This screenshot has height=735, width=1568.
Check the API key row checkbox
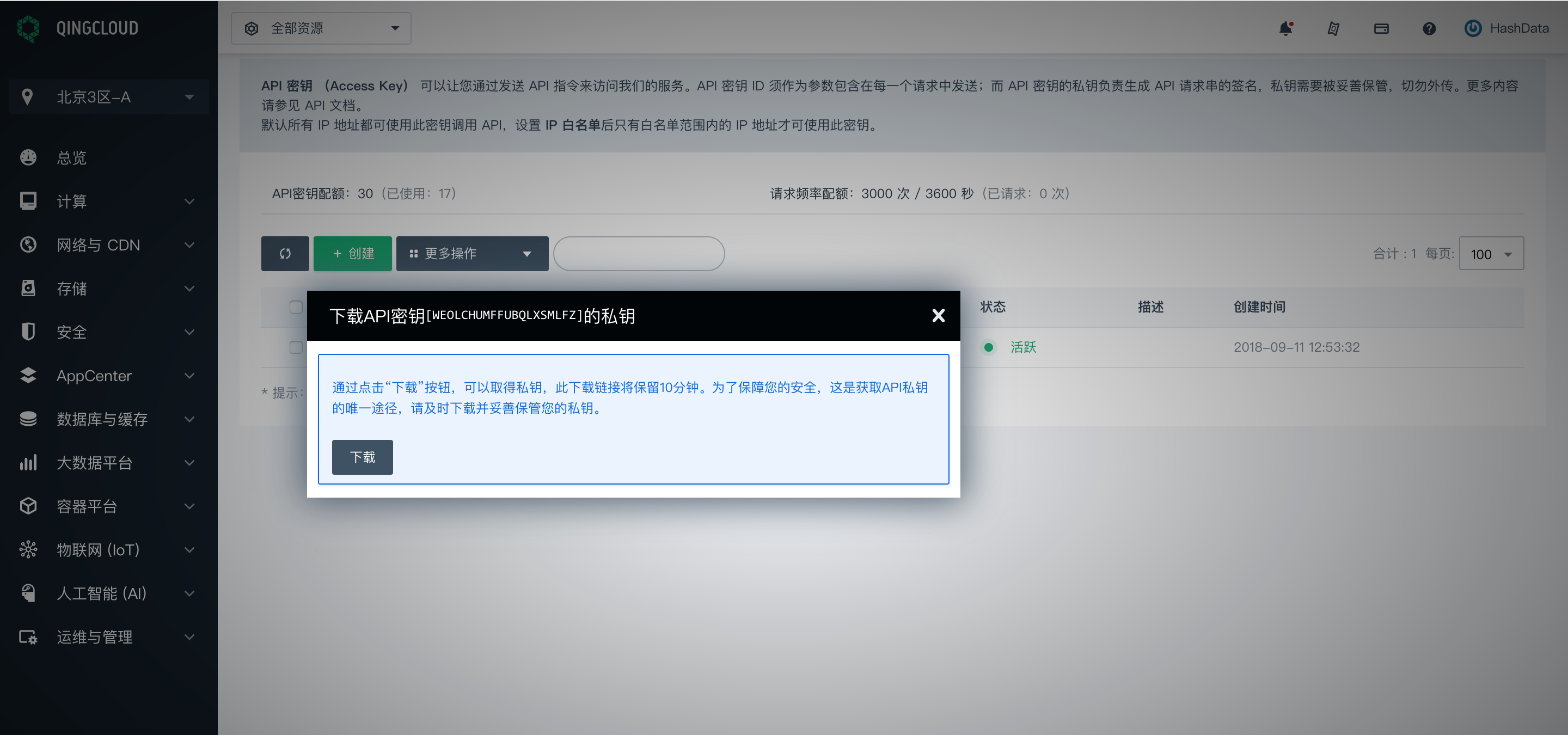pos(296,347)
